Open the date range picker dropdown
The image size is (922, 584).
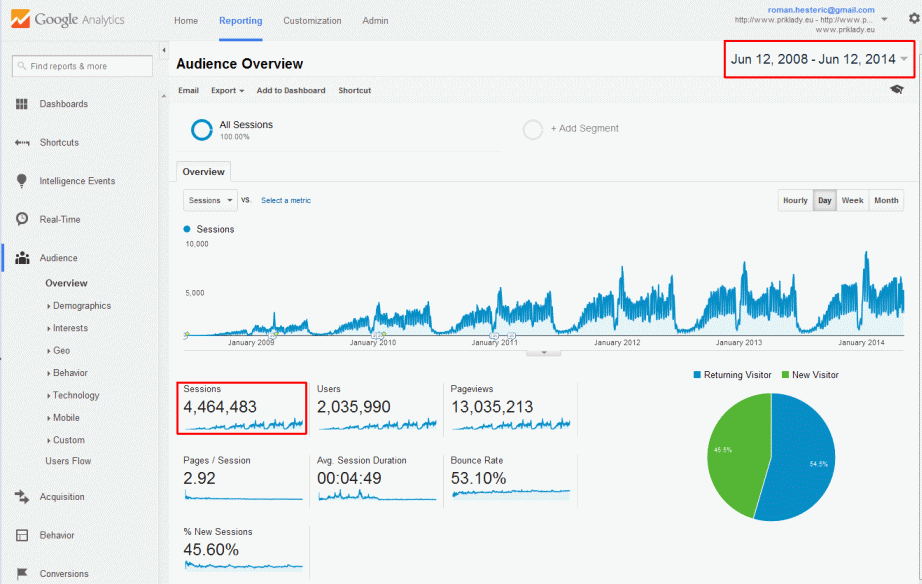click(x=819, y=59)
